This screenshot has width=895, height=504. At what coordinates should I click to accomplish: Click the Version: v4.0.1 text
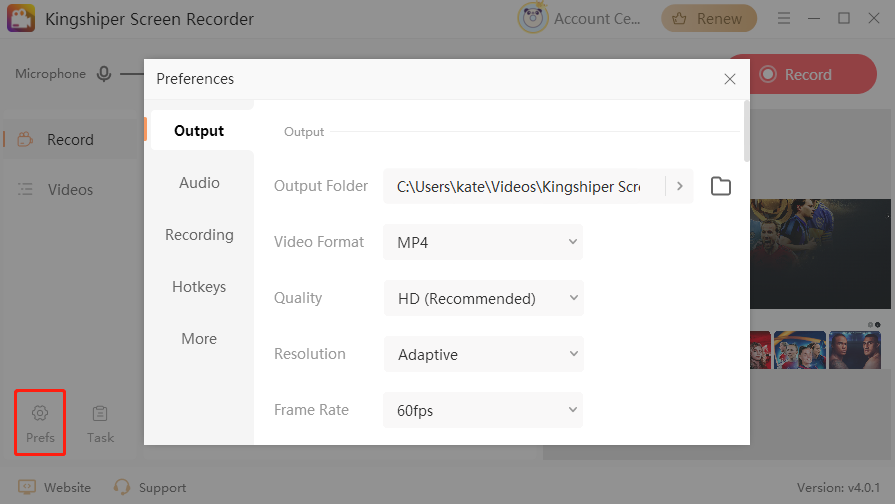tap(838, 488)
